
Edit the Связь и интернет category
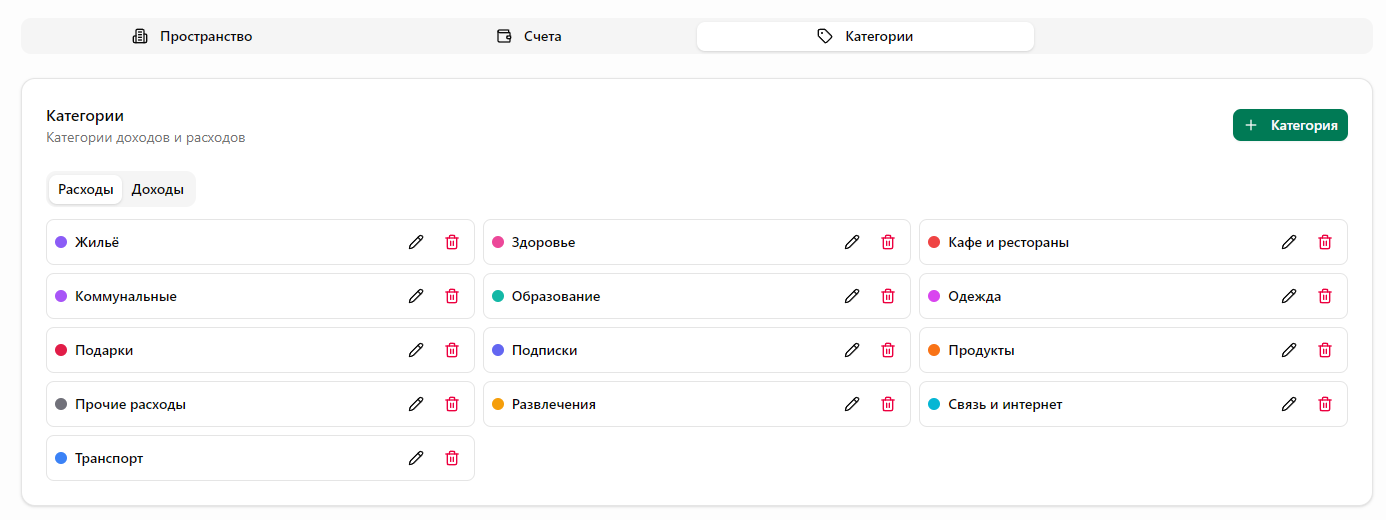pyautogui.click(x=1289, y=404)
